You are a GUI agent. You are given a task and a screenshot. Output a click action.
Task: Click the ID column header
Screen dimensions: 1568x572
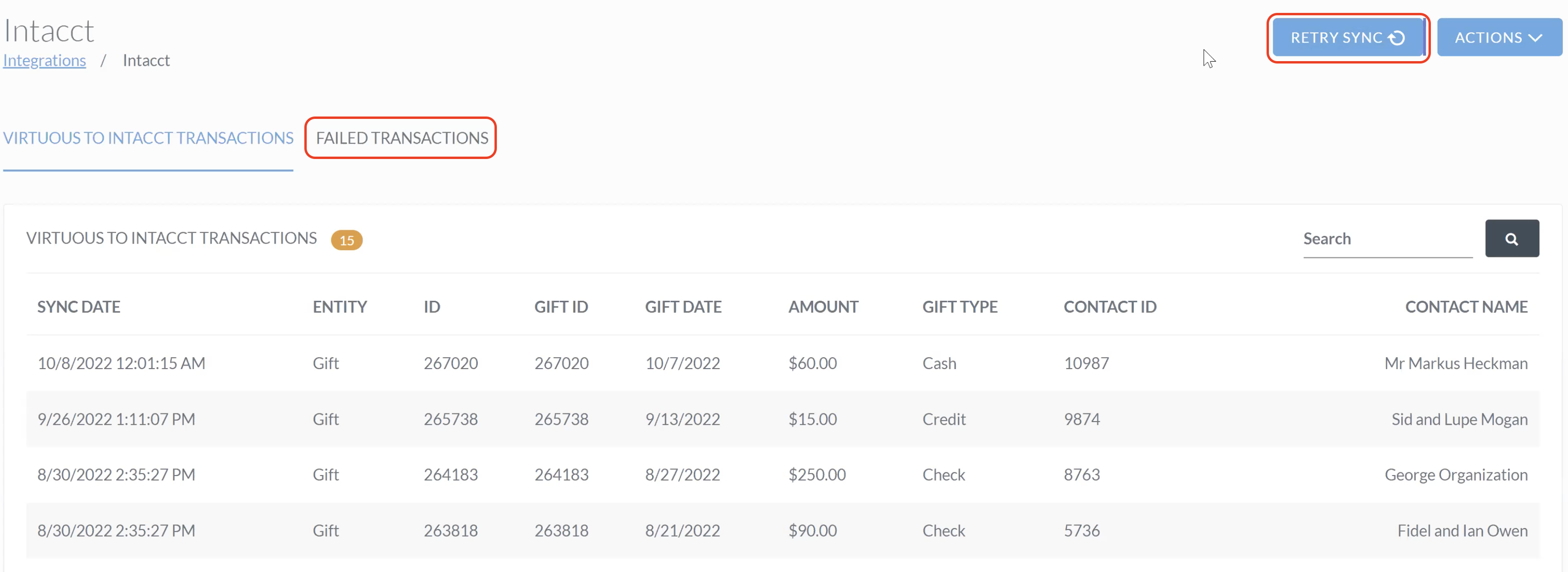[431, 307]
